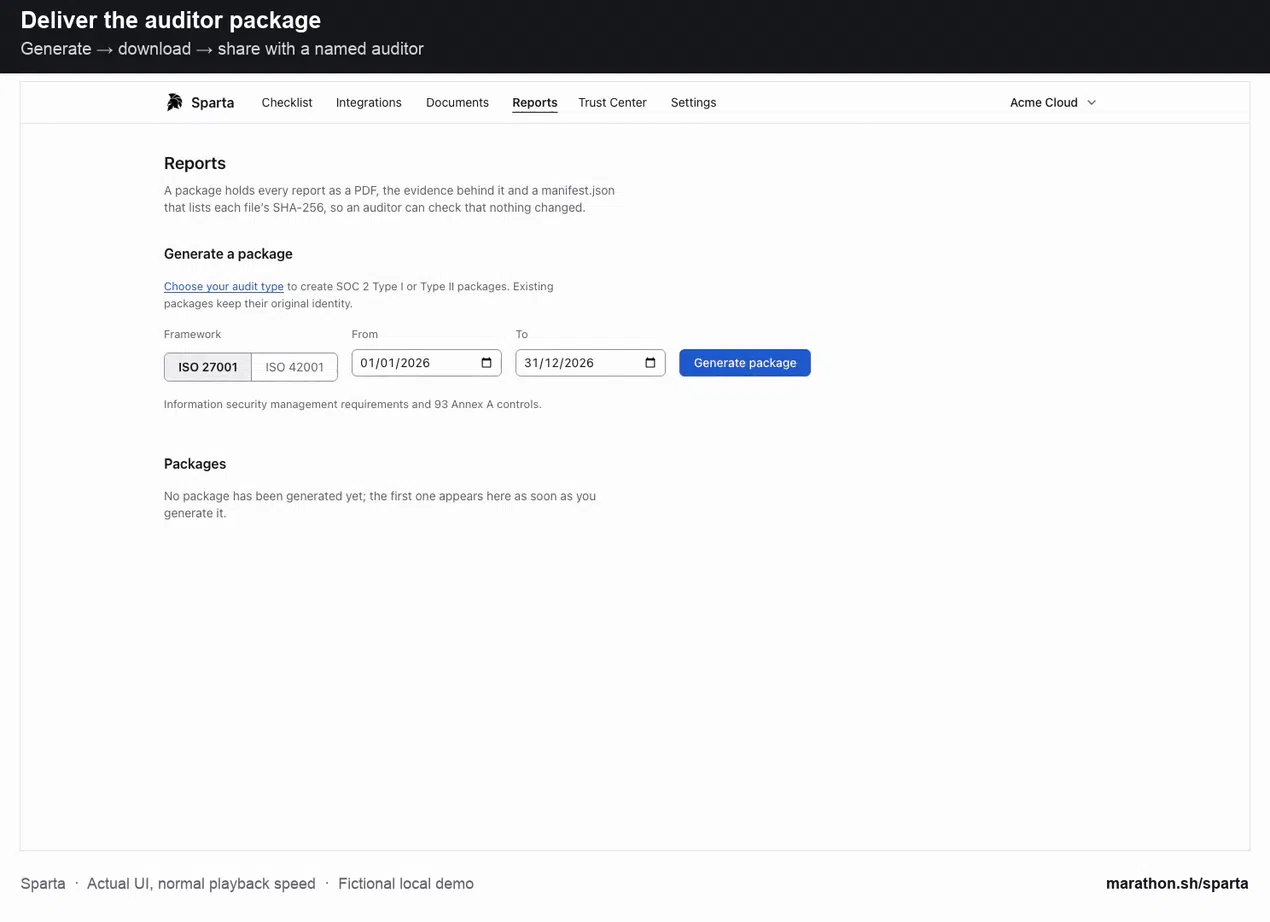Open the Settings tab
This screenshot has height=922, width=1270.
[x=693, y=102]
